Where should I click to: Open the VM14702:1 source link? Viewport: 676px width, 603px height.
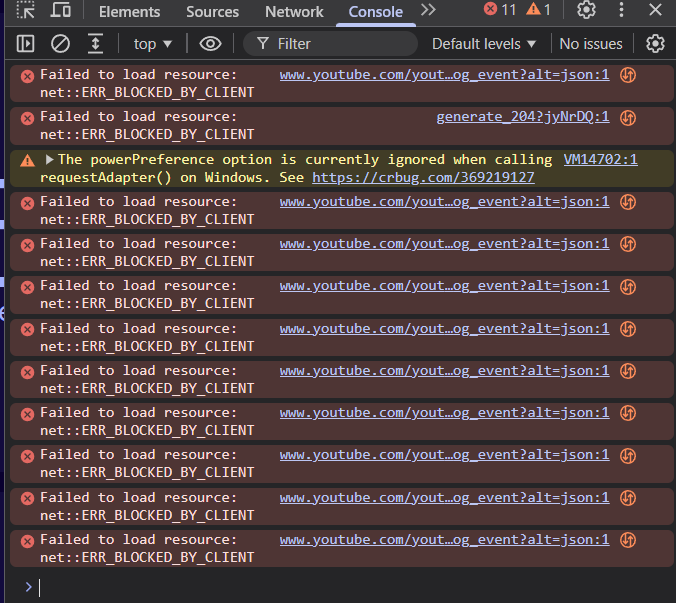click(601, 160)
